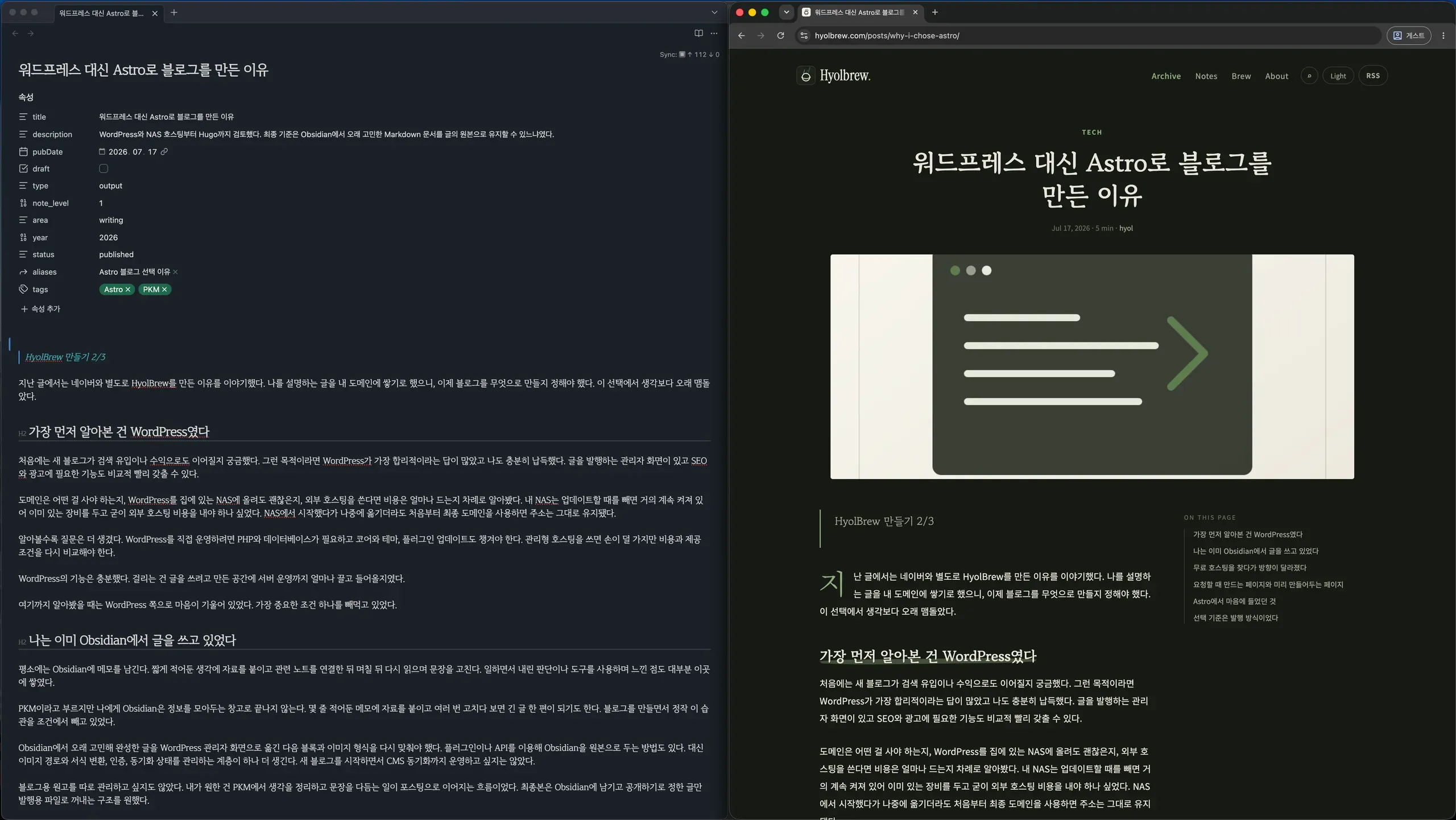Toggle the draft checkbox
The image size is (1456, 820).
click(104, 168)
